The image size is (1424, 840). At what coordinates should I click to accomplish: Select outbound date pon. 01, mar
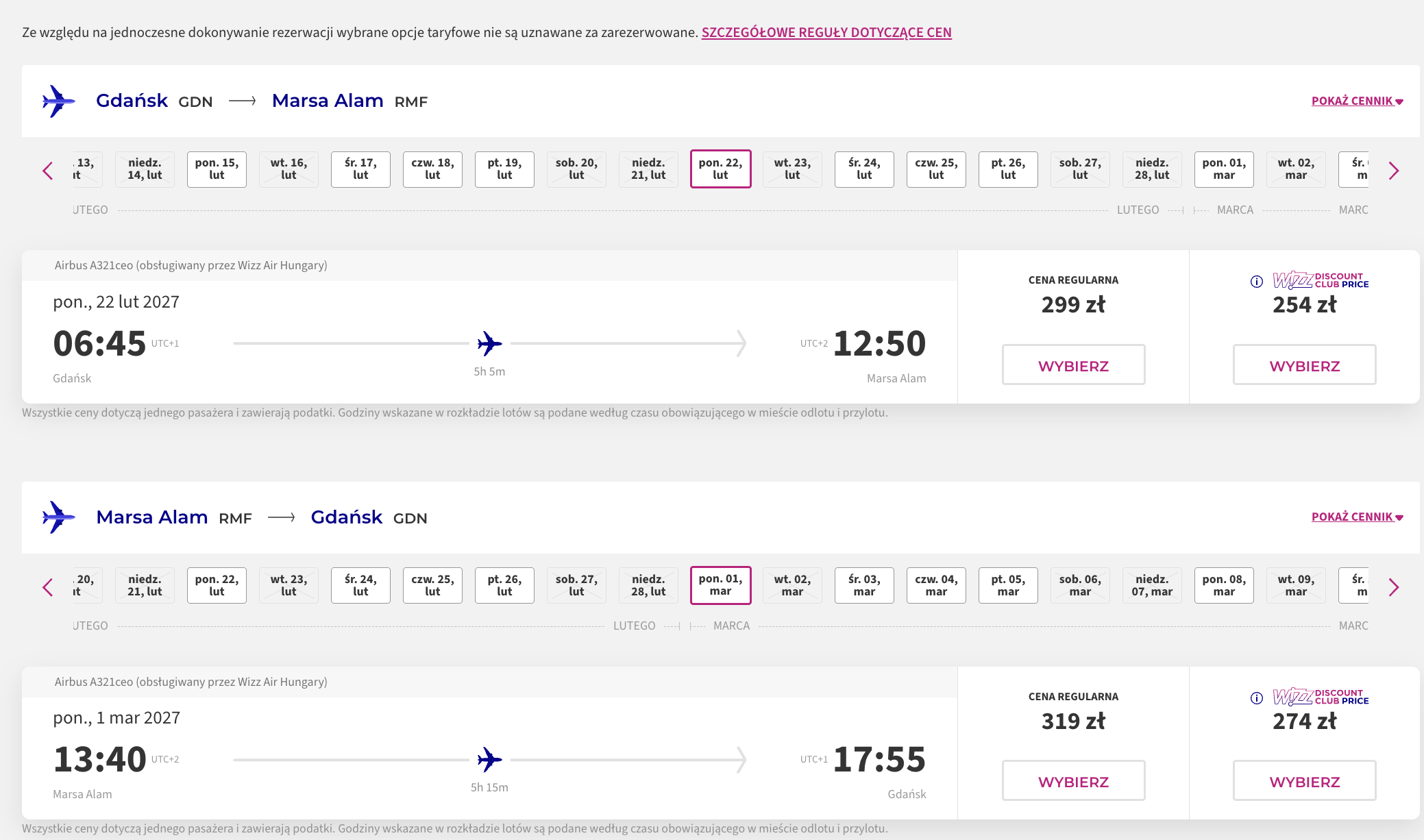(1224, 169)
